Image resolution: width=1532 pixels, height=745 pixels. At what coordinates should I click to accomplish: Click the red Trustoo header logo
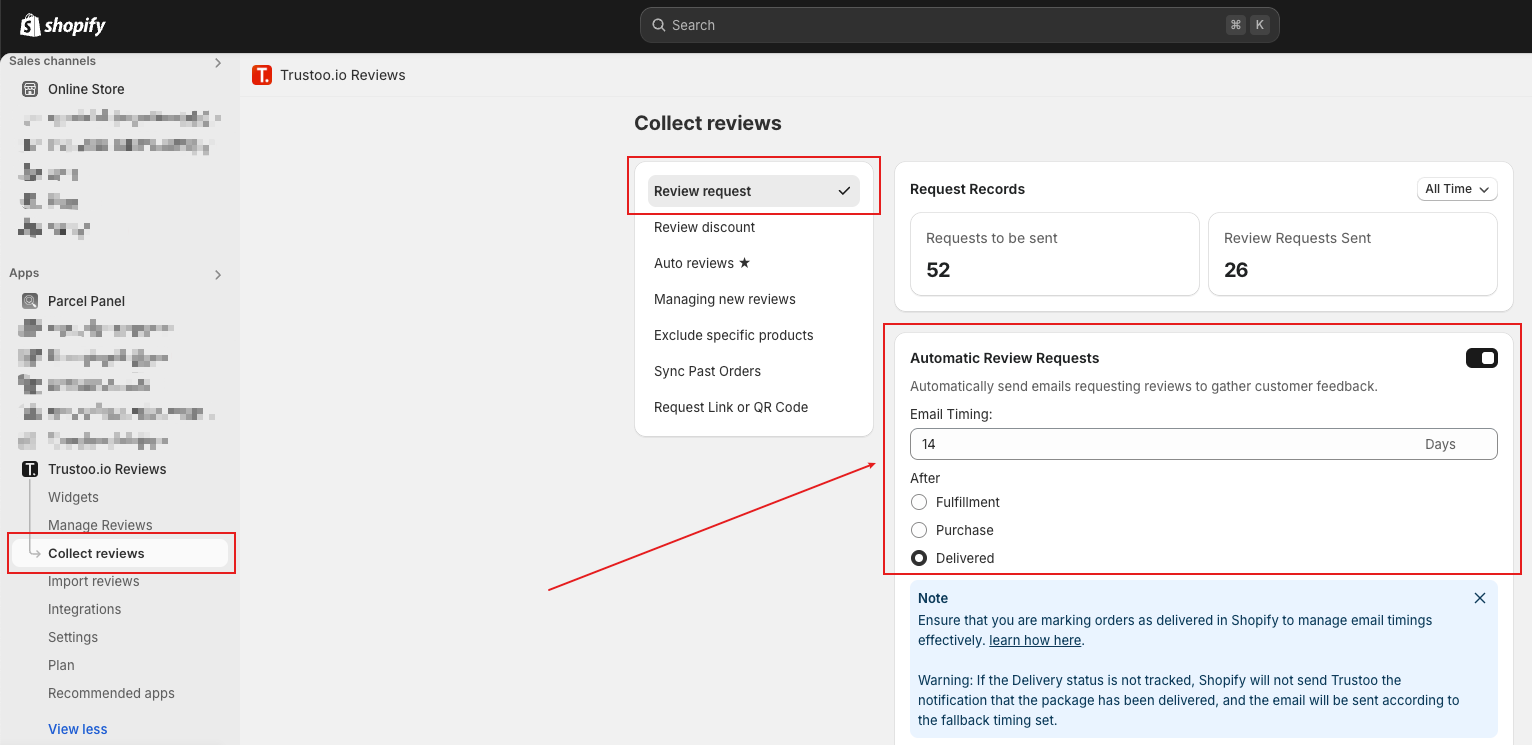262,75
